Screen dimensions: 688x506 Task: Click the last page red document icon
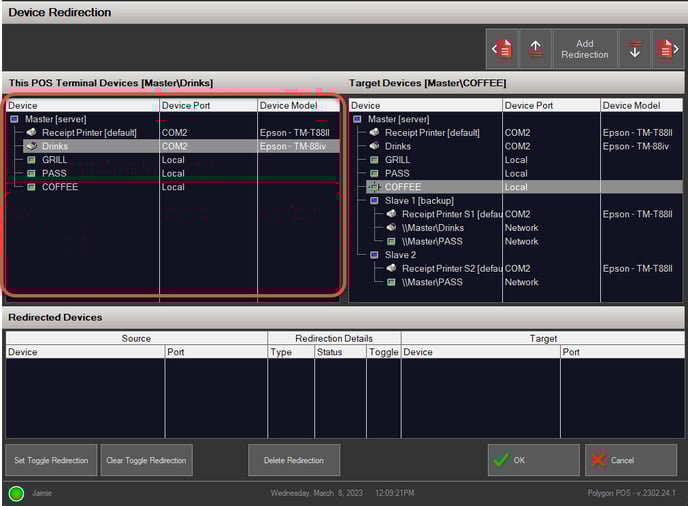668,49
